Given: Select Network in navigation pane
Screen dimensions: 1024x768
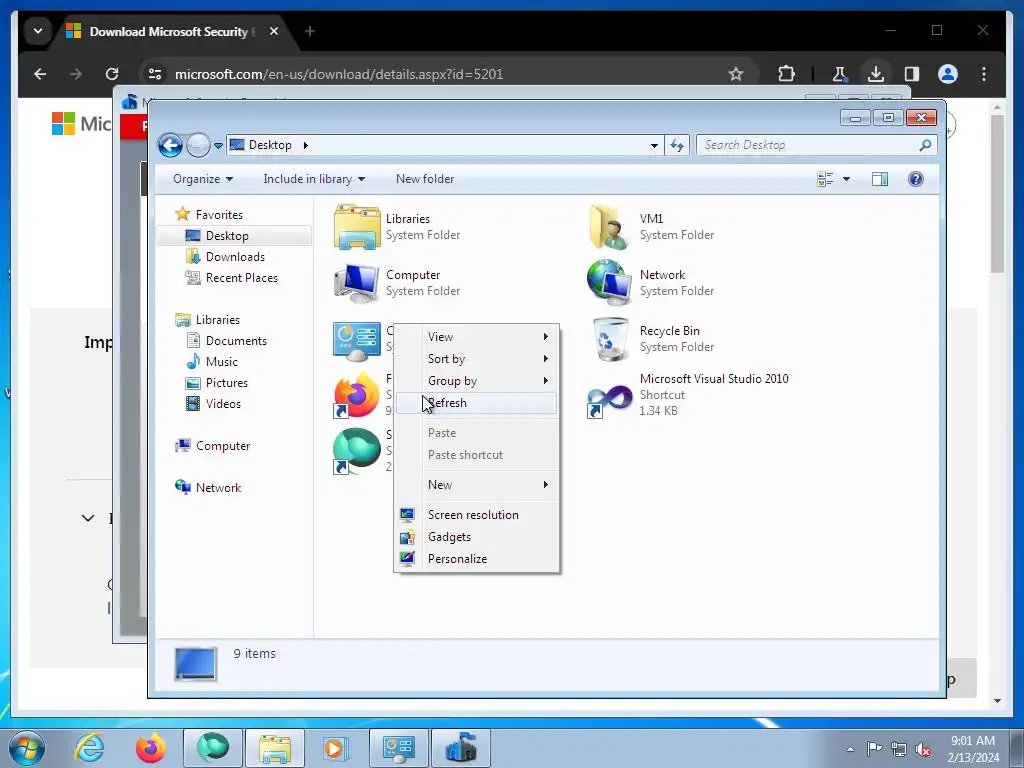Looking at the screenshot, I should (x=208, y=487).
